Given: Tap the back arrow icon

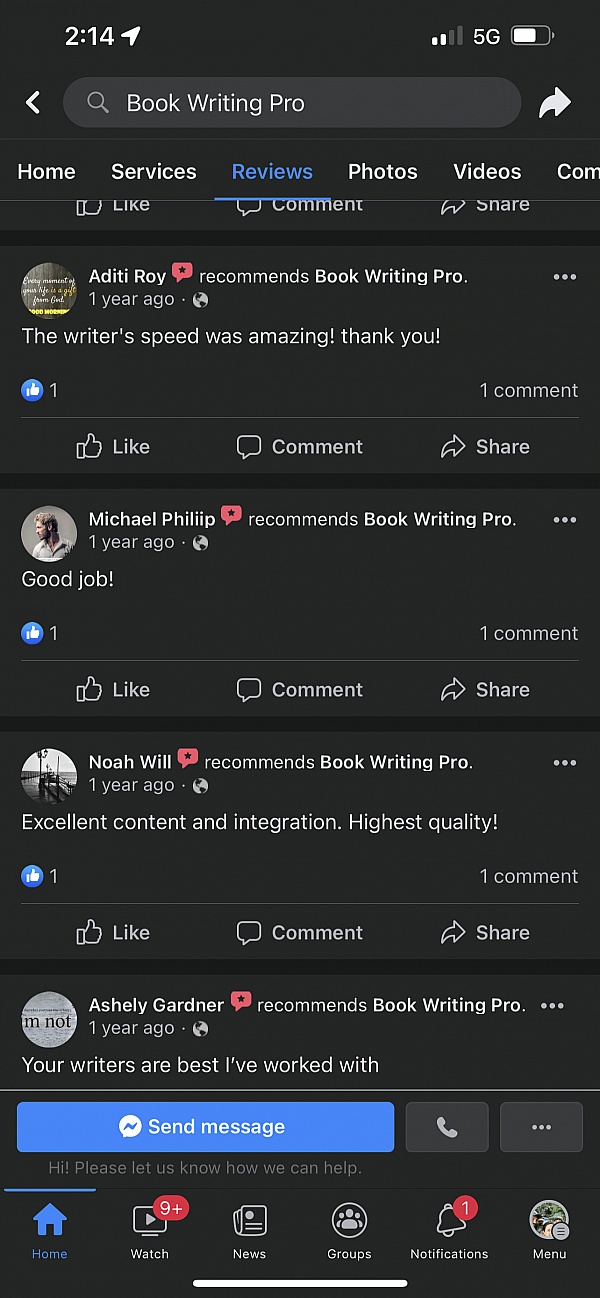Looking at the screenshot, I should click(x=33, y=102).
